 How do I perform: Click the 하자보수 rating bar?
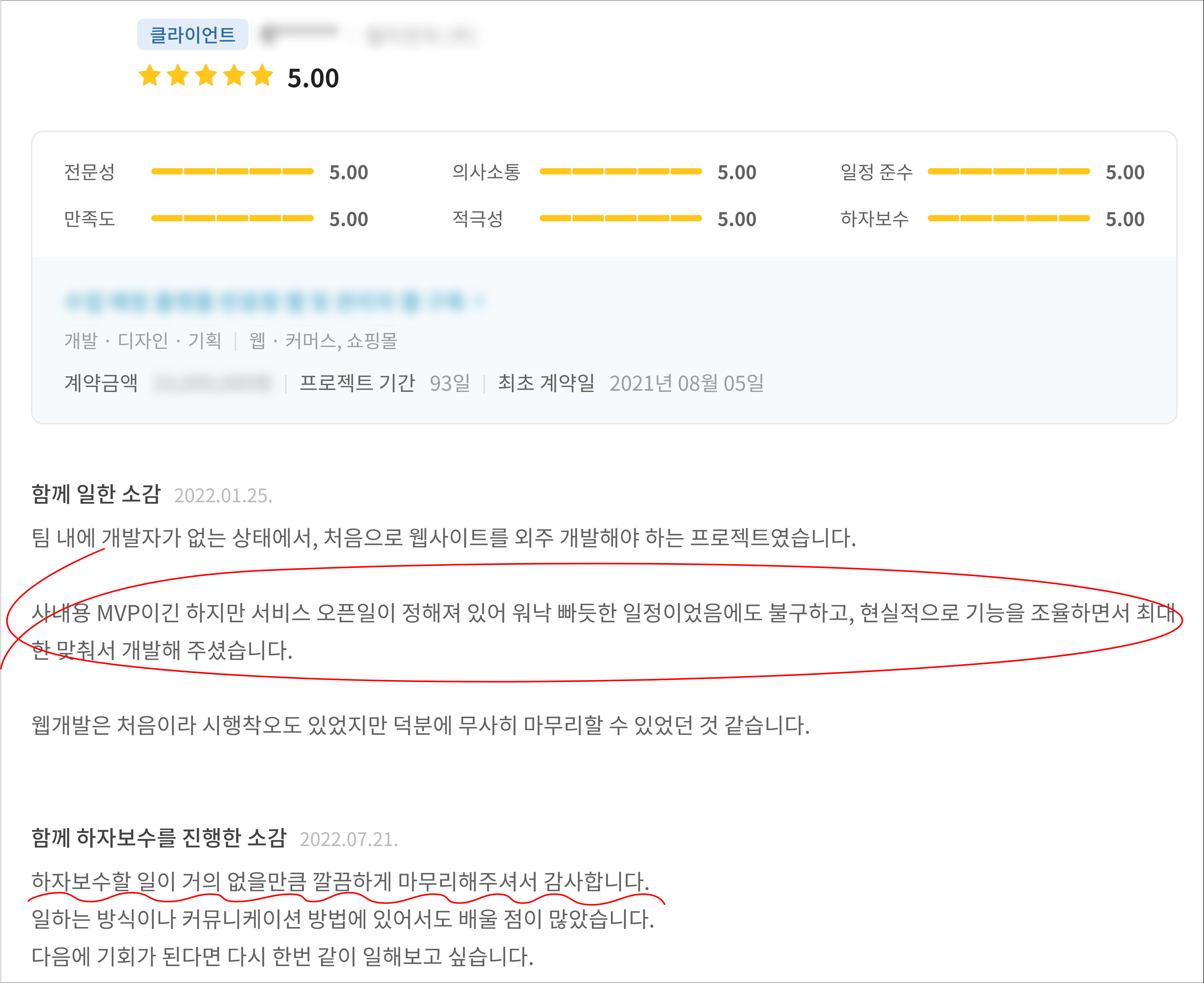pos(1009,218)
